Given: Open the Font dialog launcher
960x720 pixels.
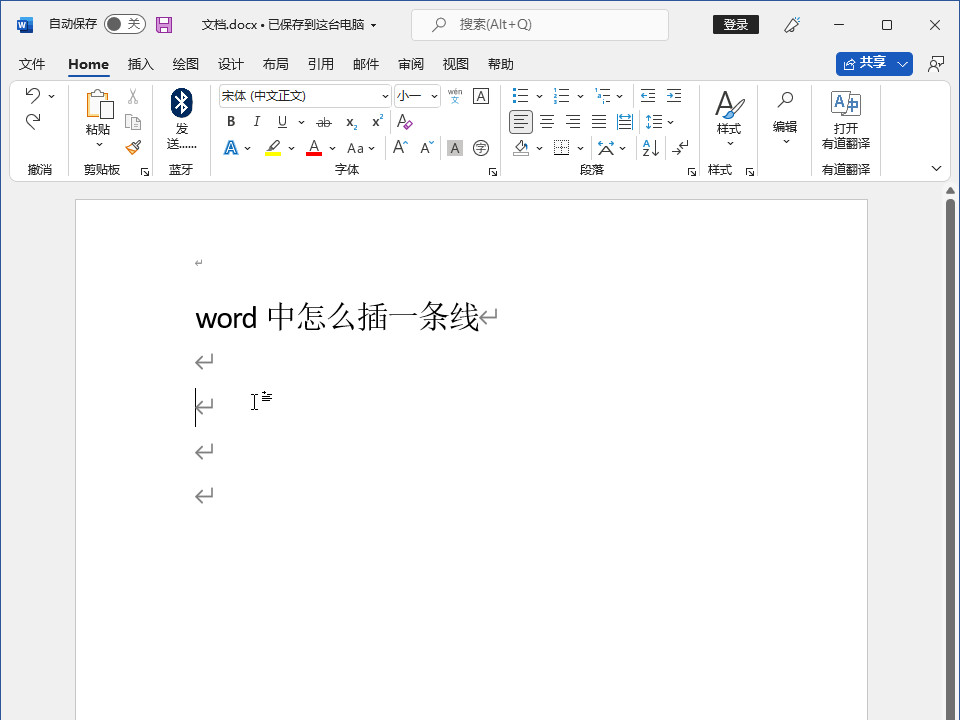Looking at the screenshot, I should (493, 172).
